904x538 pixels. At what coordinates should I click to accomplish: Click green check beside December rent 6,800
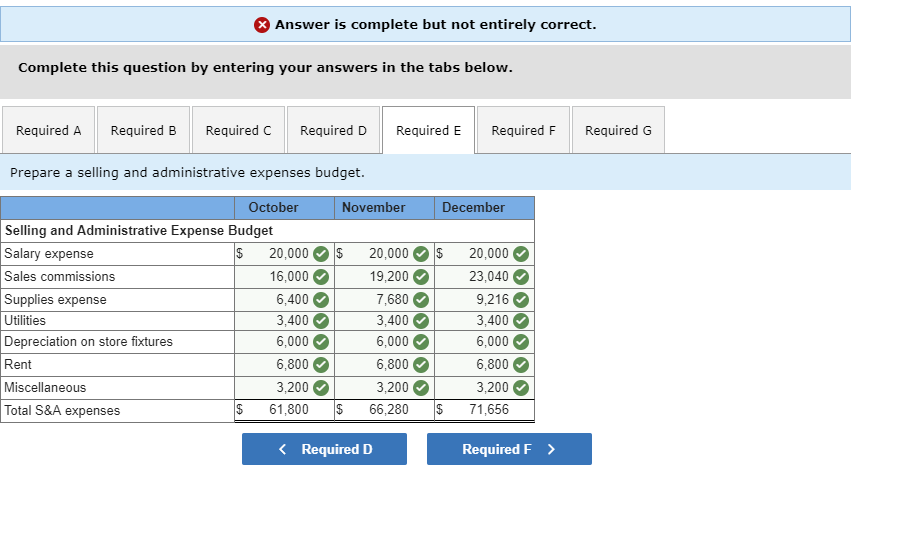521,365
